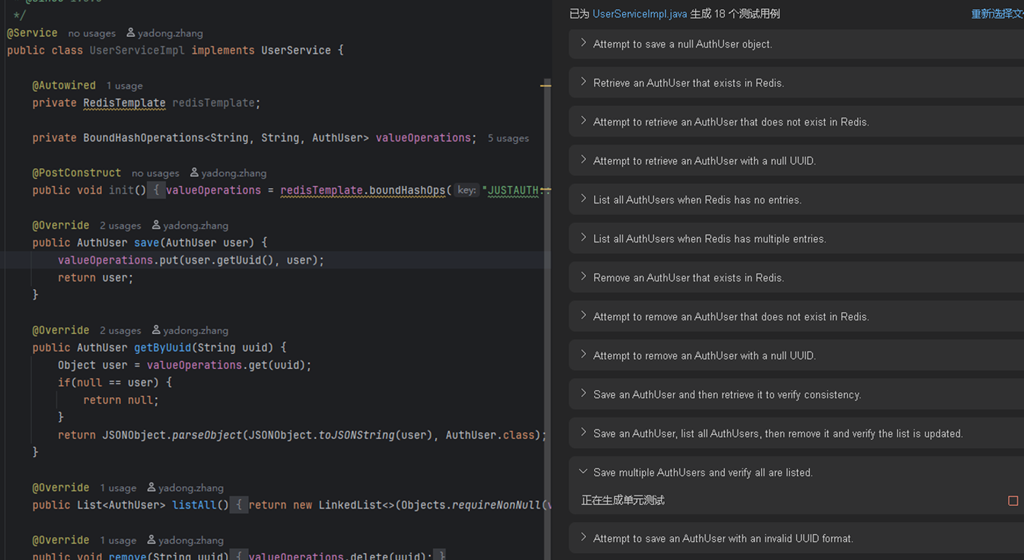This screenshot has width=1024, height=560.
Task: Open the UserServiceImpl.java file link
Action: pos(639,14)
